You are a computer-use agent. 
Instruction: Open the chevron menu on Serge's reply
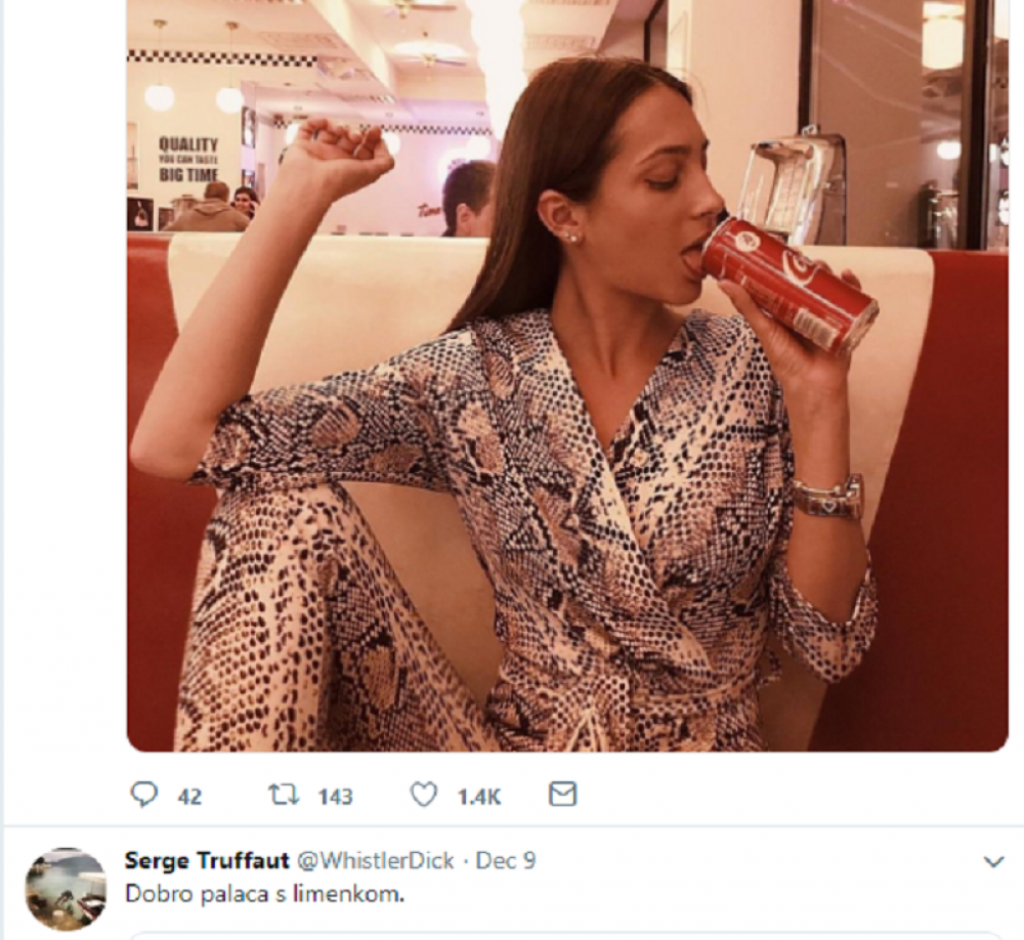click(993, 862)
